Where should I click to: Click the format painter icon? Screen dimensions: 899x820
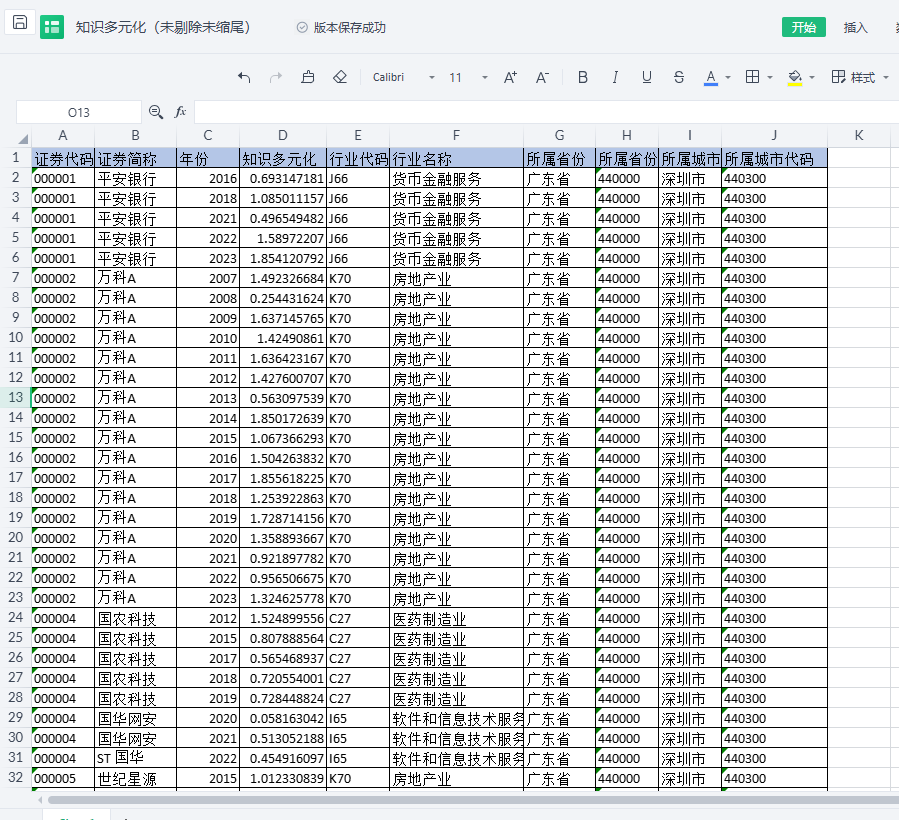click(x=308, y=78)
